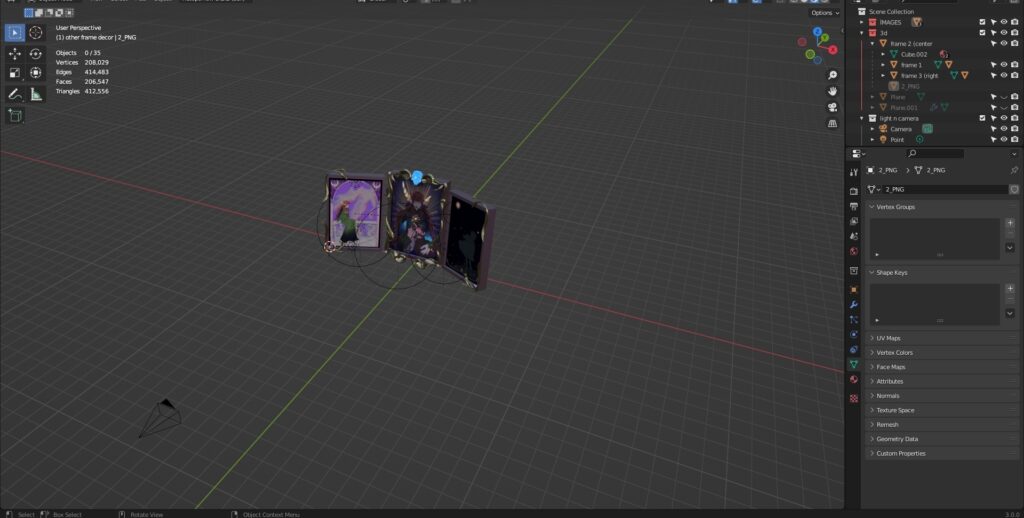Open the Material properties tab
The width and height of the screenshot is (1024, 518).
tap(854, 380)
